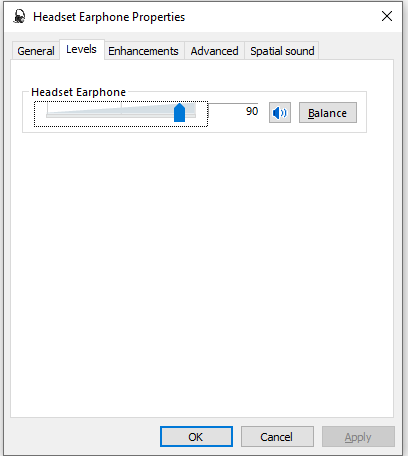Click the slider track left of the thumb

[110, 115]
